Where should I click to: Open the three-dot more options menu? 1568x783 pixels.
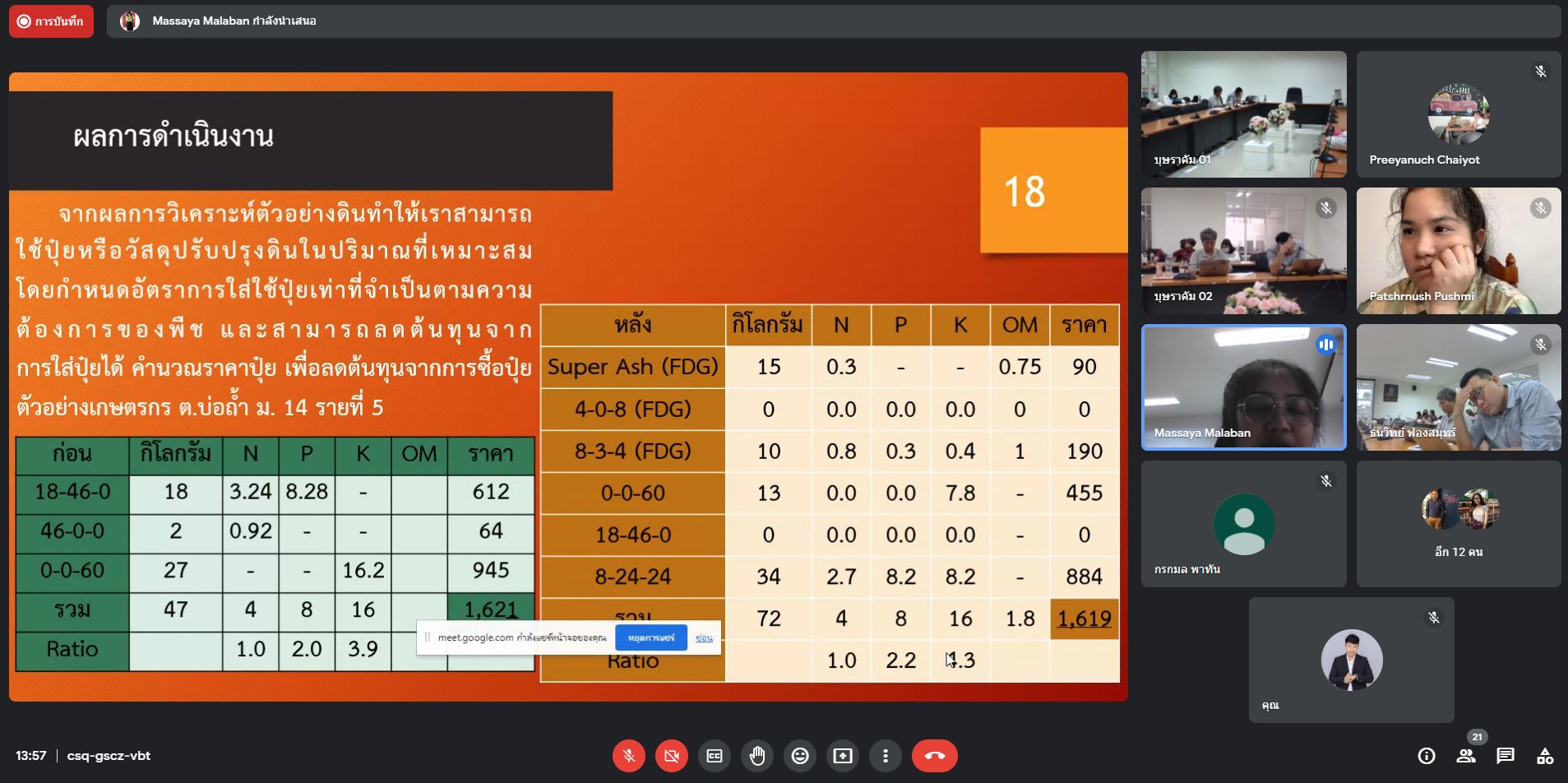click(x=886, y=756)
